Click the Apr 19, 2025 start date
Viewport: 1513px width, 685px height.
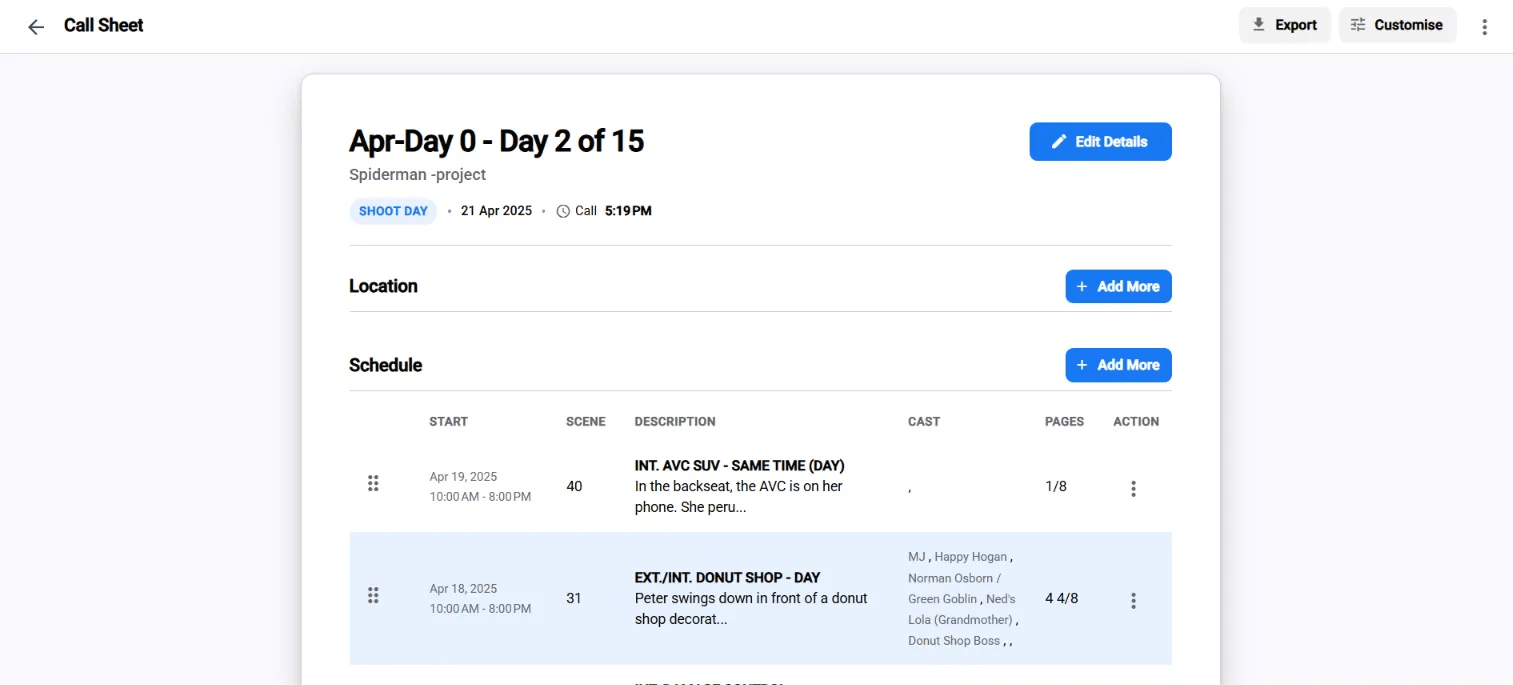click(463, 477)
